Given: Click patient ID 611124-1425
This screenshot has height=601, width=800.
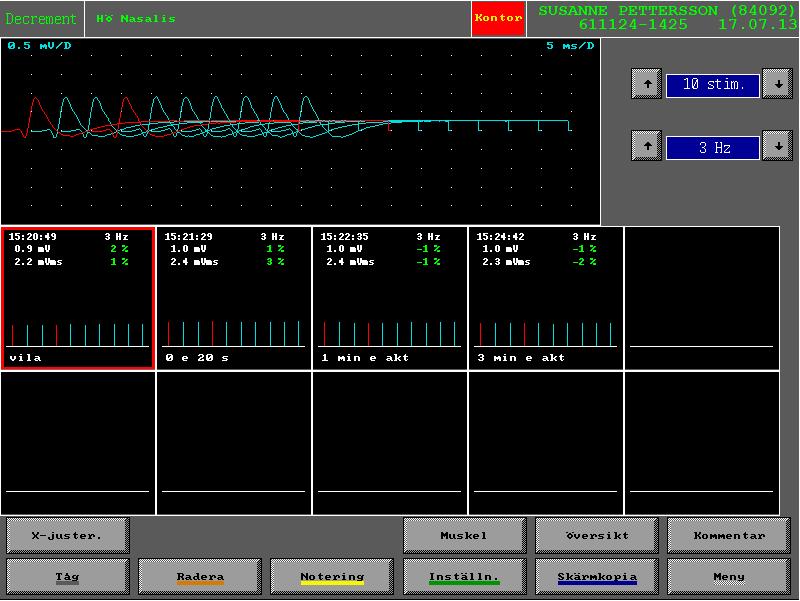Looking at the screenshot, I should click(x=633, y=24).
